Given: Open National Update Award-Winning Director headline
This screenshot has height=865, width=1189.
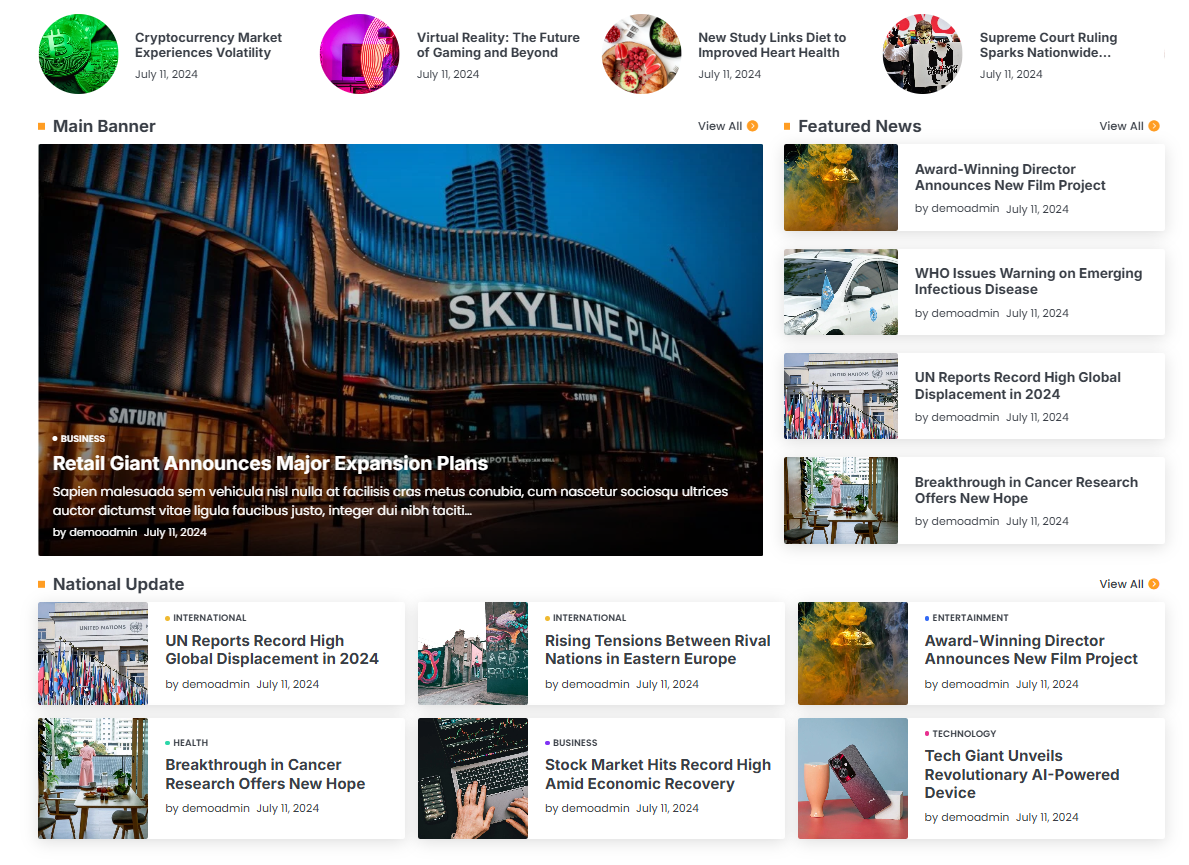Looking at the screenshot, I should click(1031, 650).
